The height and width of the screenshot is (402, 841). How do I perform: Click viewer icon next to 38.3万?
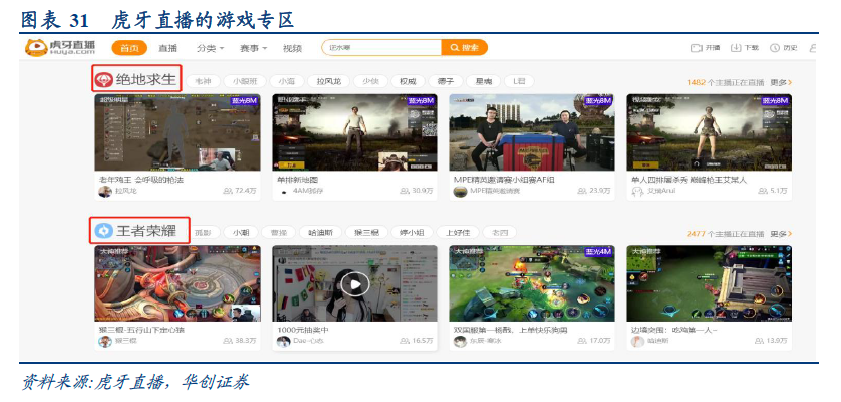pos(228,341)
